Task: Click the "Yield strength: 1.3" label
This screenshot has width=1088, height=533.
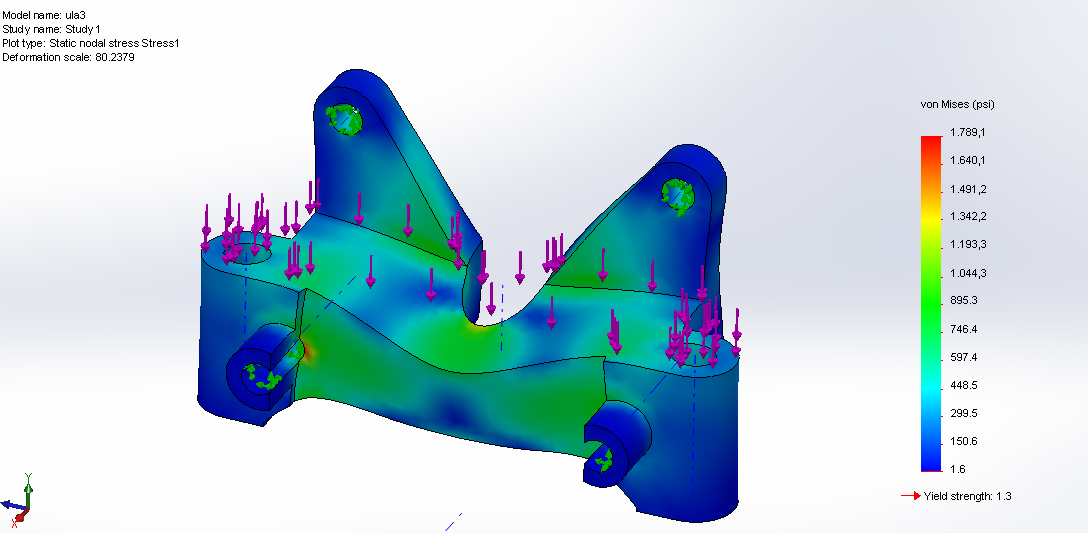Action: [967, 496]
